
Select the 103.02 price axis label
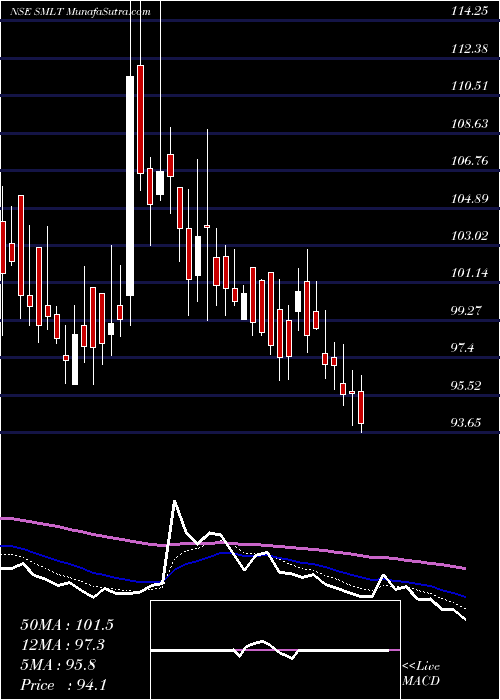pos(469,236)
